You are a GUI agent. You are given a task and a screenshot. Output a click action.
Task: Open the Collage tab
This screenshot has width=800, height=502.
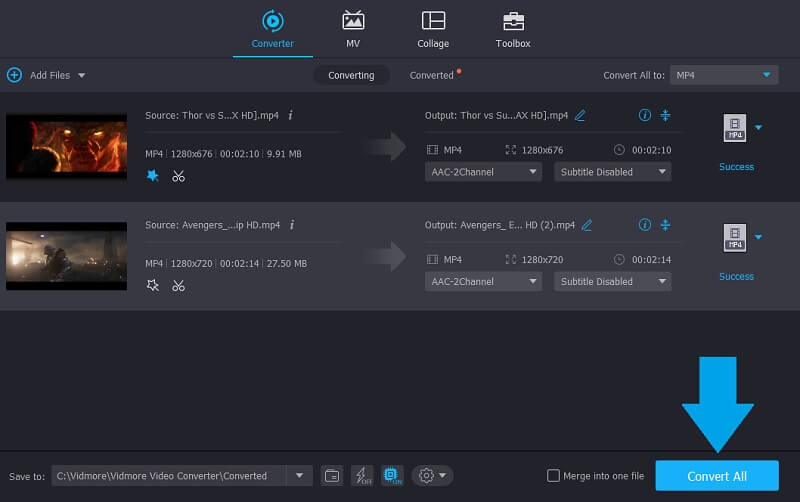pyautogui.click(x=433, y=29)
